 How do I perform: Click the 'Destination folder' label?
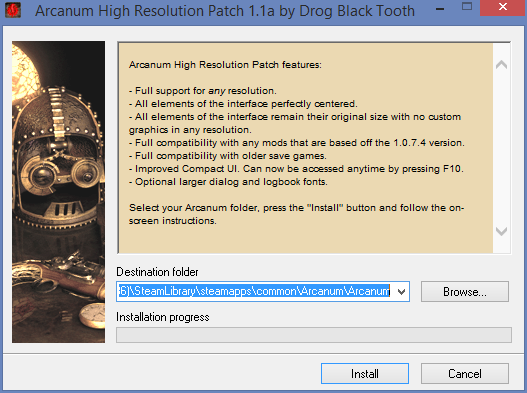coord(157,272)
